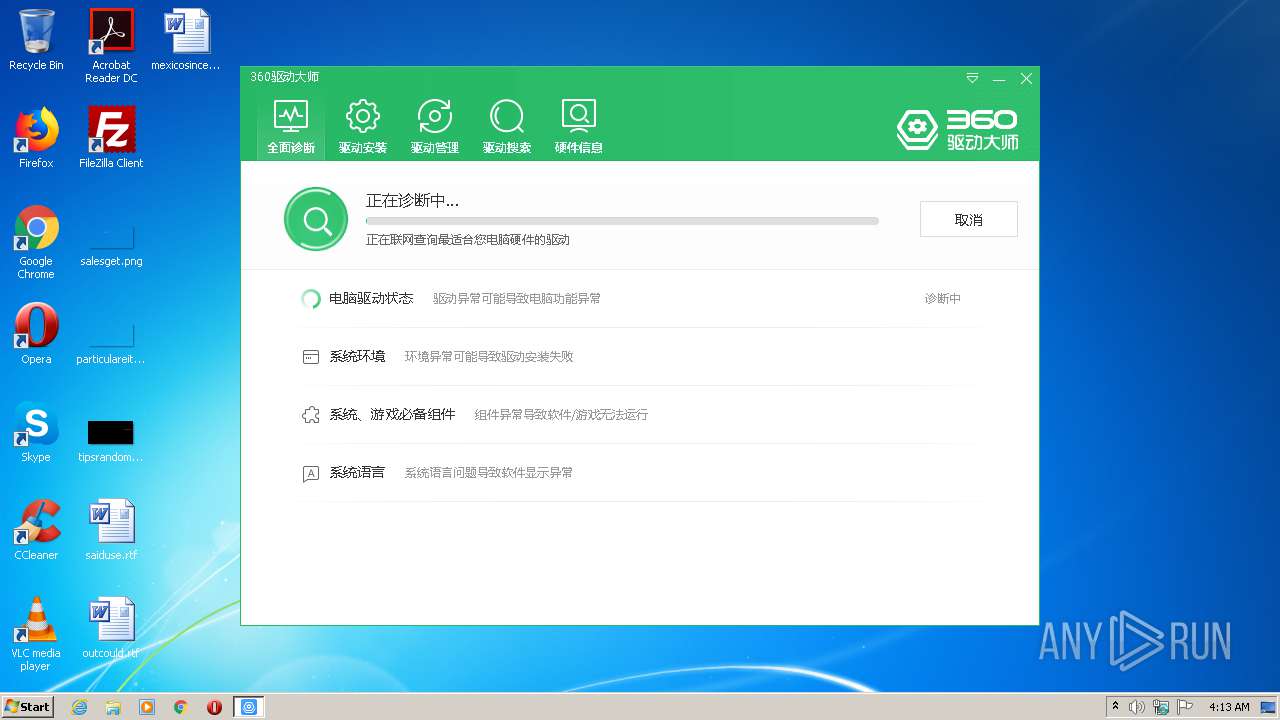Minimize the 360驱动大师 window

click(x=999, y=78)
